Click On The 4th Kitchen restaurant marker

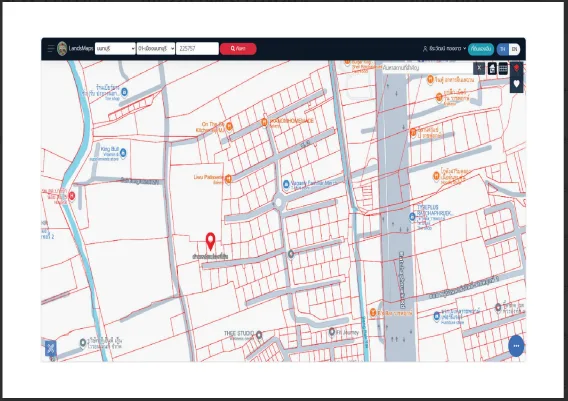coord(229,126)
